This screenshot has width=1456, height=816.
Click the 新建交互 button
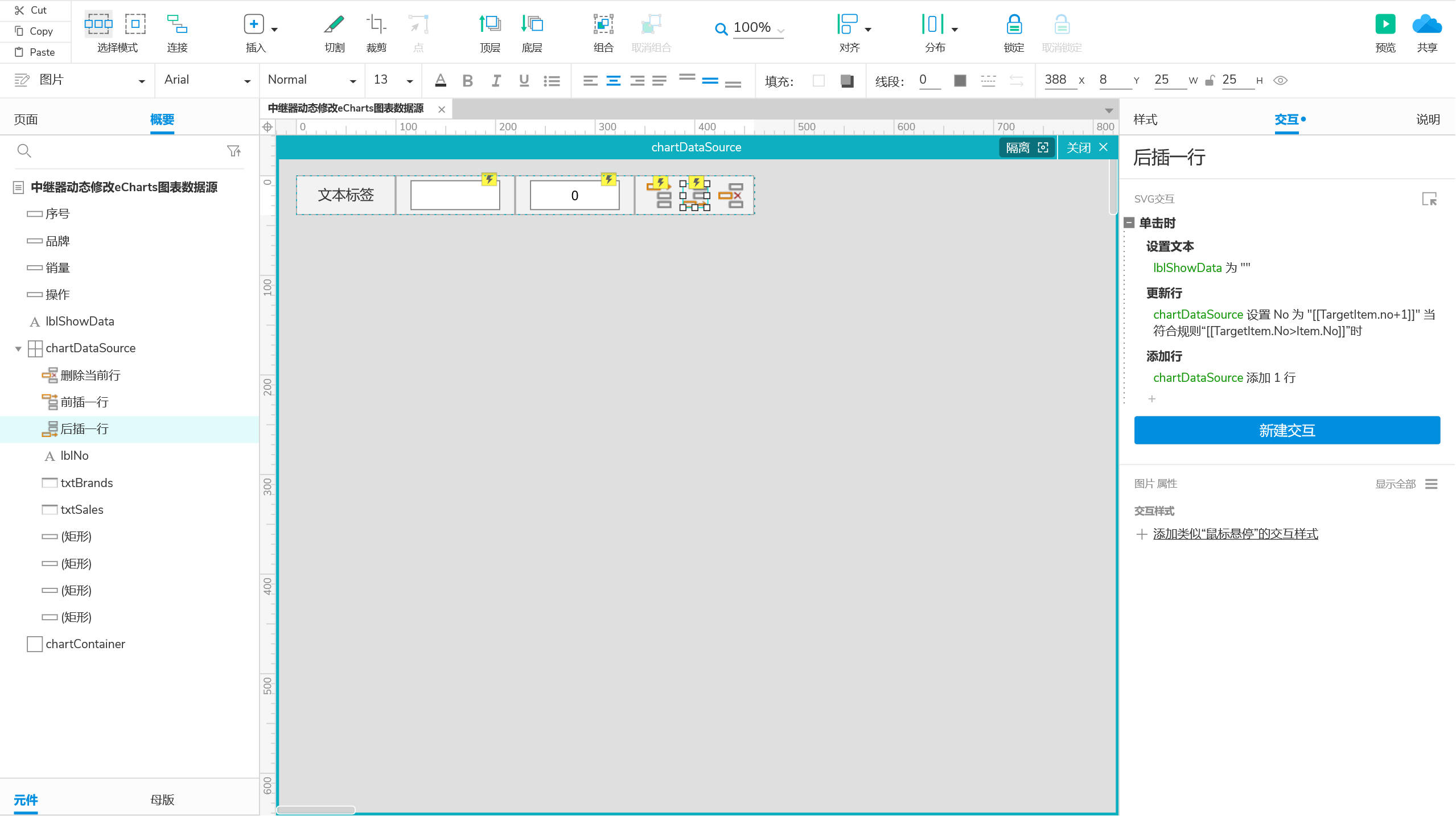click(1286, 430)
